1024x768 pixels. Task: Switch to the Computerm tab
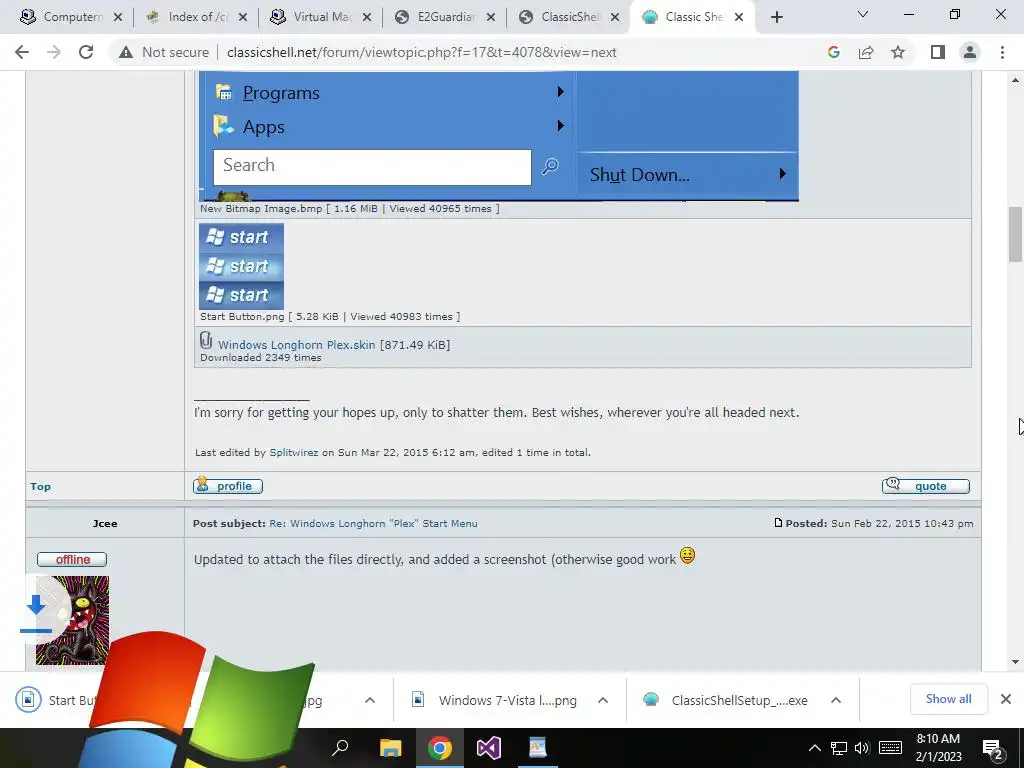(64, 17)
